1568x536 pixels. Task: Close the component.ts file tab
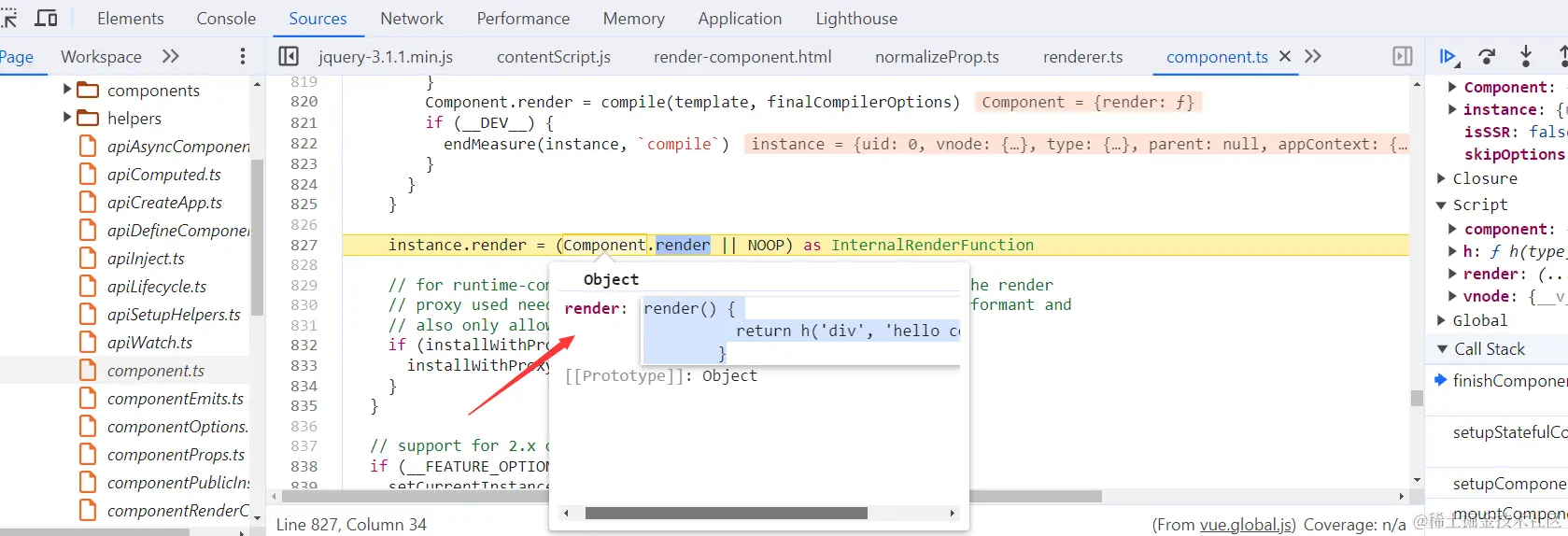(1285, 56)
